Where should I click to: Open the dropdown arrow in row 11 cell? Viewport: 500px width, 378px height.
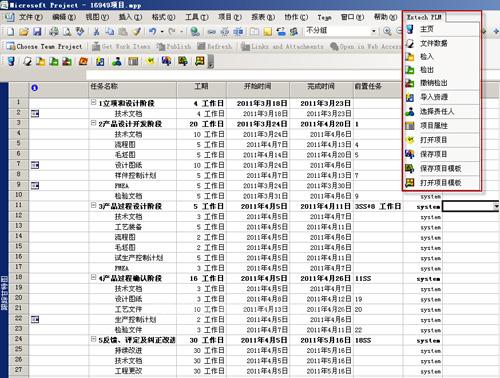(x=496, y=207)
